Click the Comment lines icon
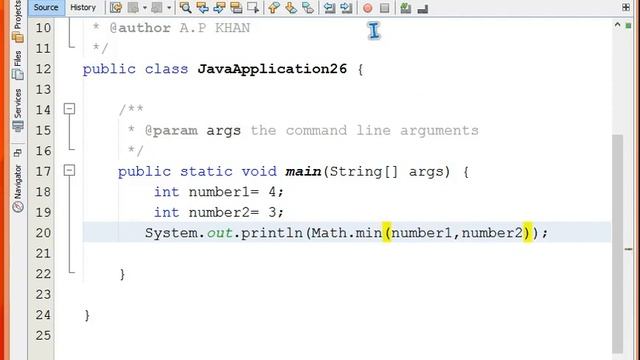 coord(405,7)
